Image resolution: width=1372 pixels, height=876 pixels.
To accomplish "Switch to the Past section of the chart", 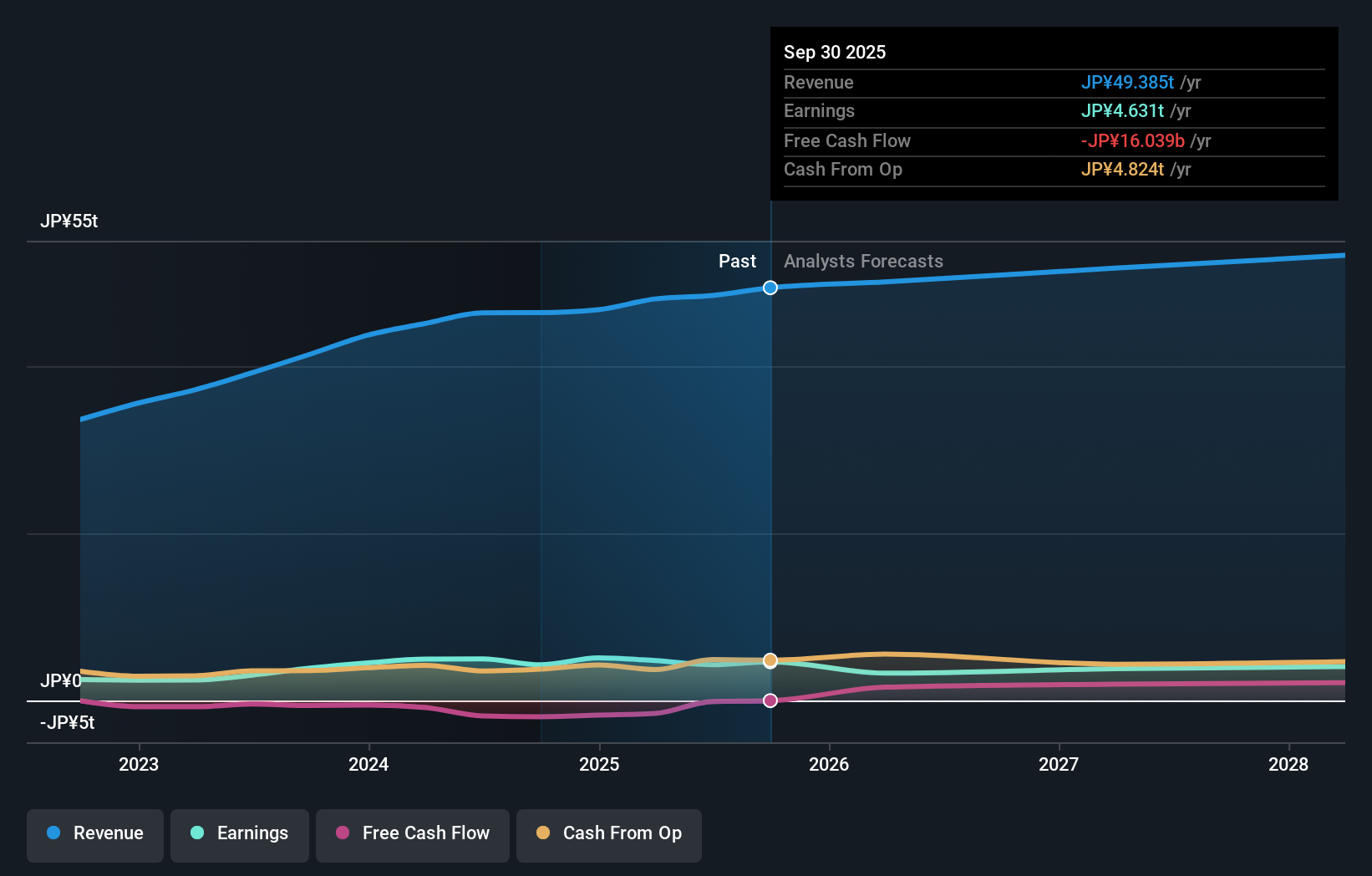I will click(x=737, y=261).
